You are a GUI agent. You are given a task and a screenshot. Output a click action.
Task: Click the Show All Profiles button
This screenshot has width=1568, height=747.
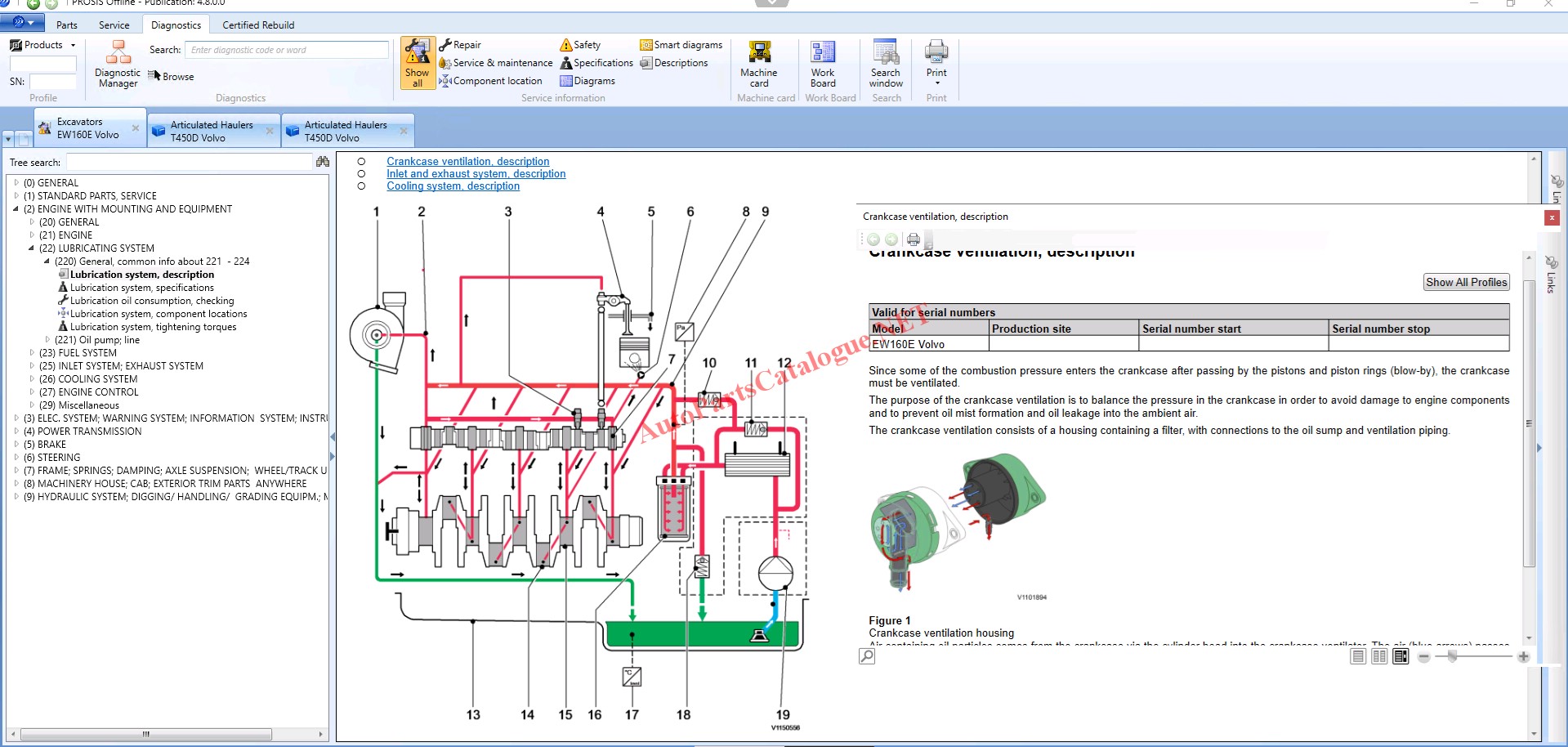[x=1466, y=282]
